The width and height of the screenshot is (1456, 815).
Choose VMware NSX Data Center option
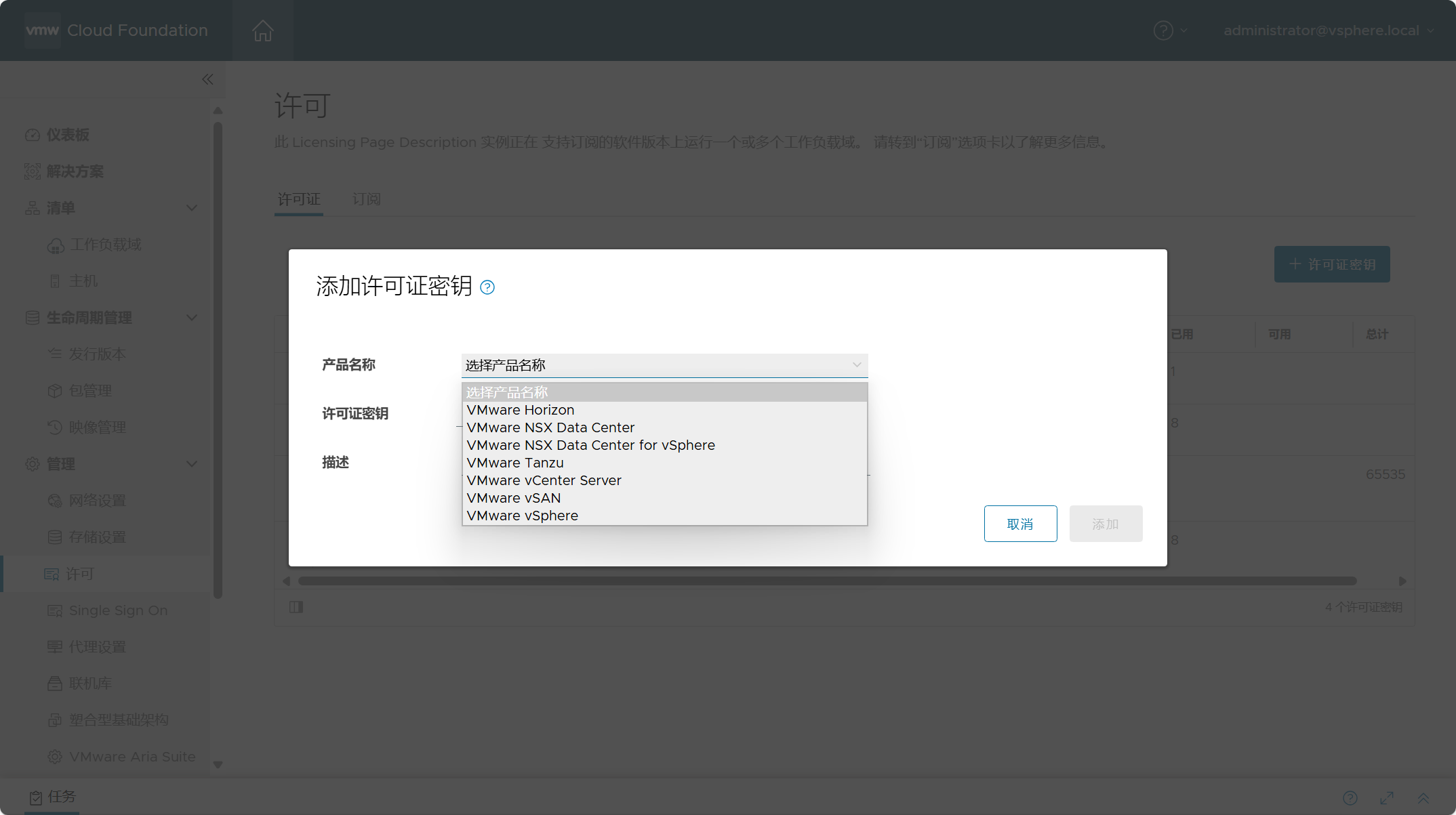click(x=664, y=427)
